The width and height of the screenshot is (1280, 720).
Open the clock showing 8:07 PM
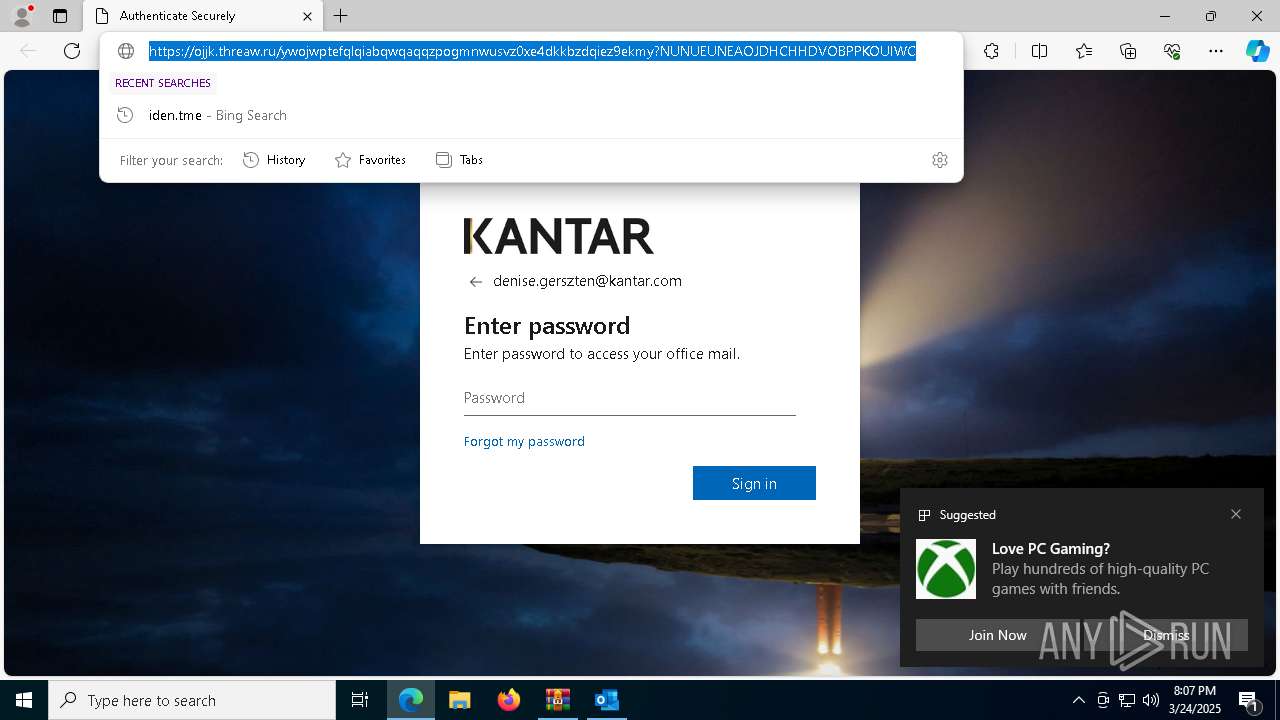click(1195, 700)
